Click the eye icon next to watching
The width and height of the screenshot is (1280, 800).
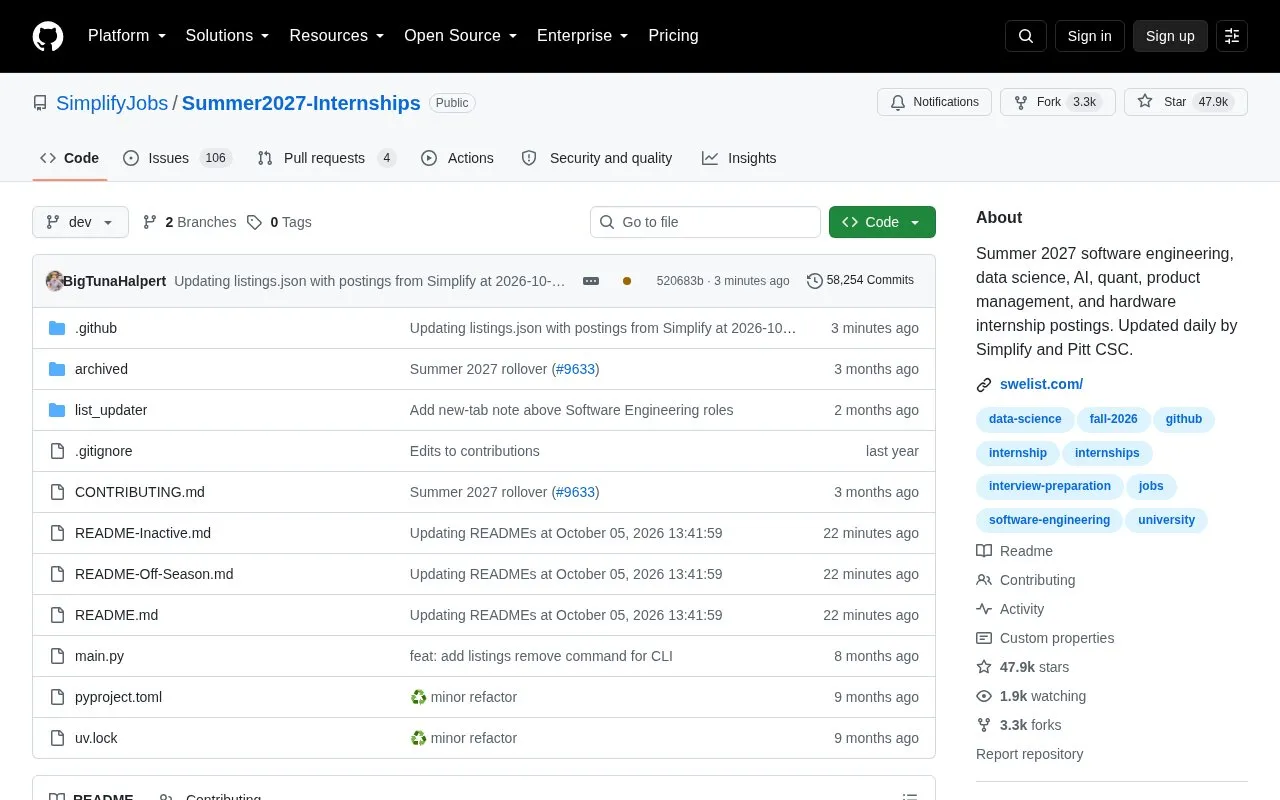tap(984, 696)
